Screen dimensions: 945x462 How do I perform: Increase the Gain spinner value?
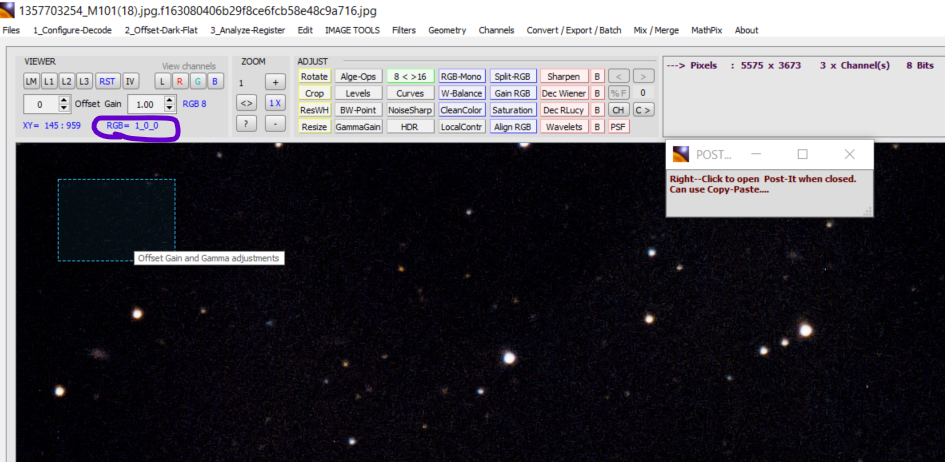point(170,101)
